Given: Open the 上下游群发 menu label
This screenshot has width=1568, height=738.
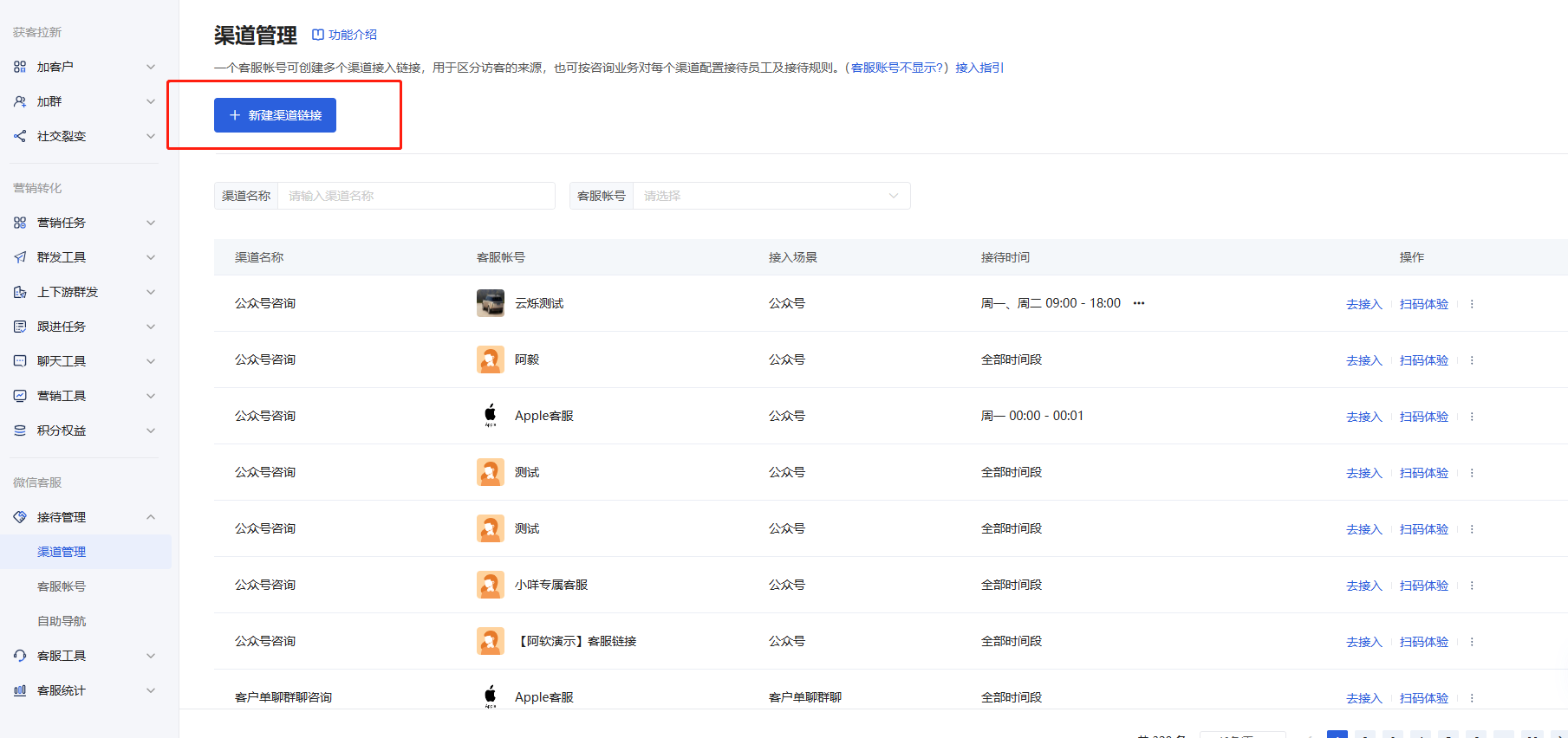Looking at the screenshot, I should tap(68, 292).
